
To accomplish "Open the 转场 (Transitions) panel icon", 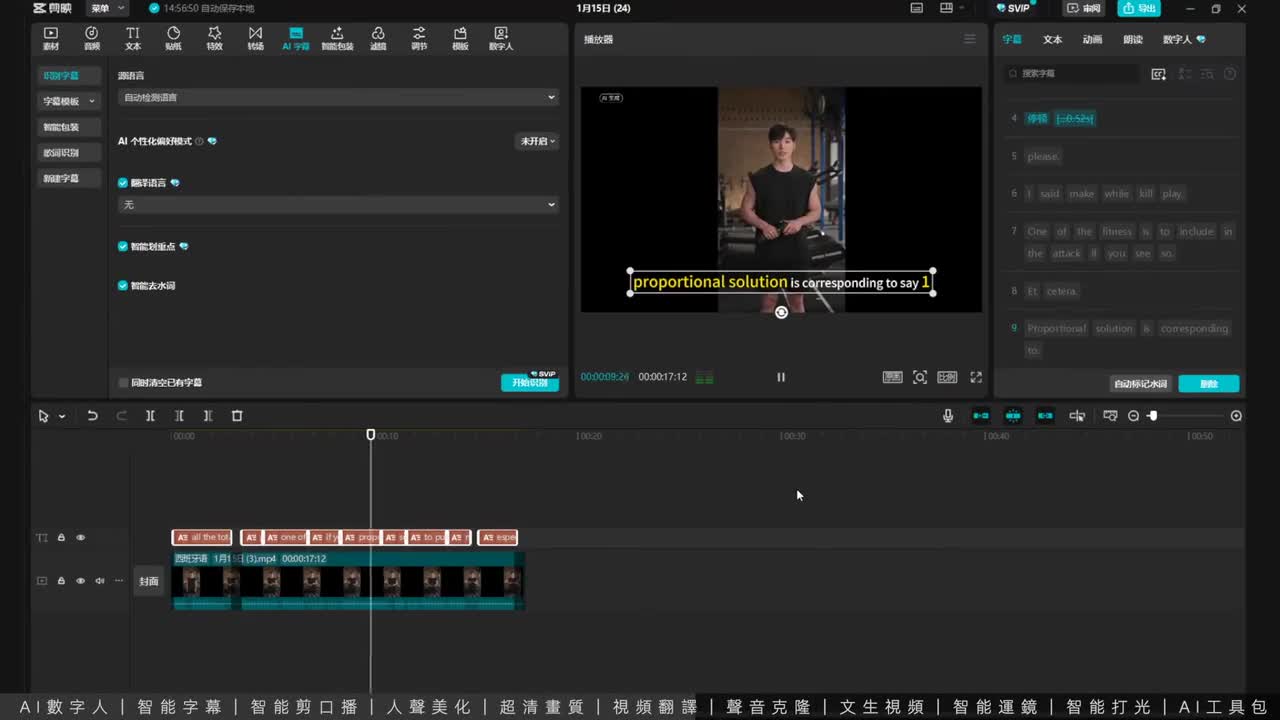I will tap(255, 38).
